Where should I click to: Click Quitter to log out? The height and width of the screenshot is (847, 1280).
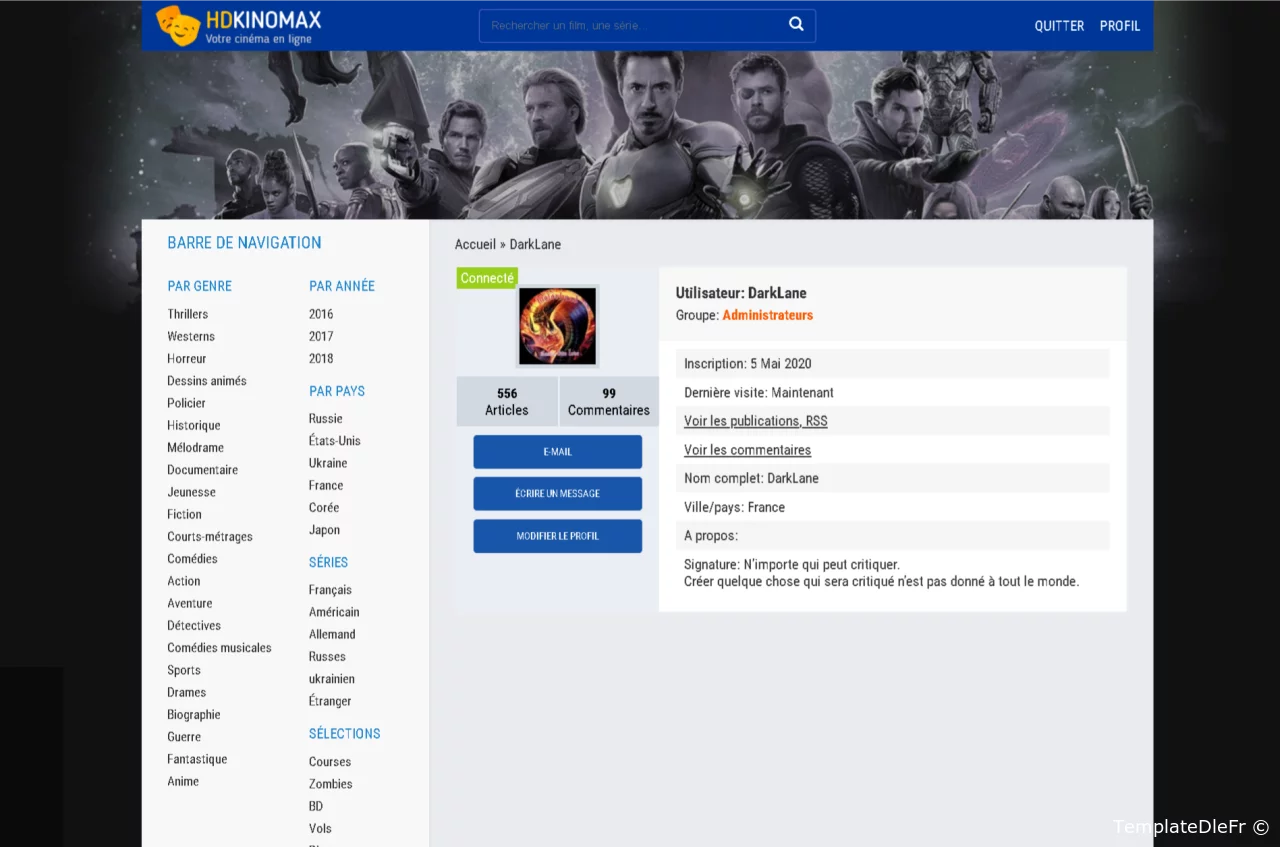click(1059, 26)
